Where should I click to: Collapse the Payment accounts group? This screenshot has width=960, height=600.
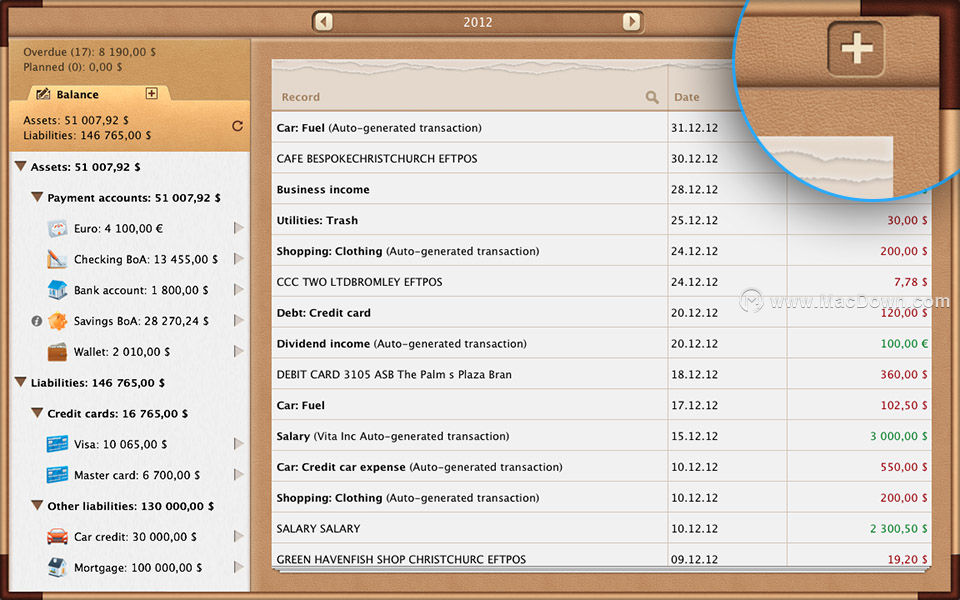(37, 197)
